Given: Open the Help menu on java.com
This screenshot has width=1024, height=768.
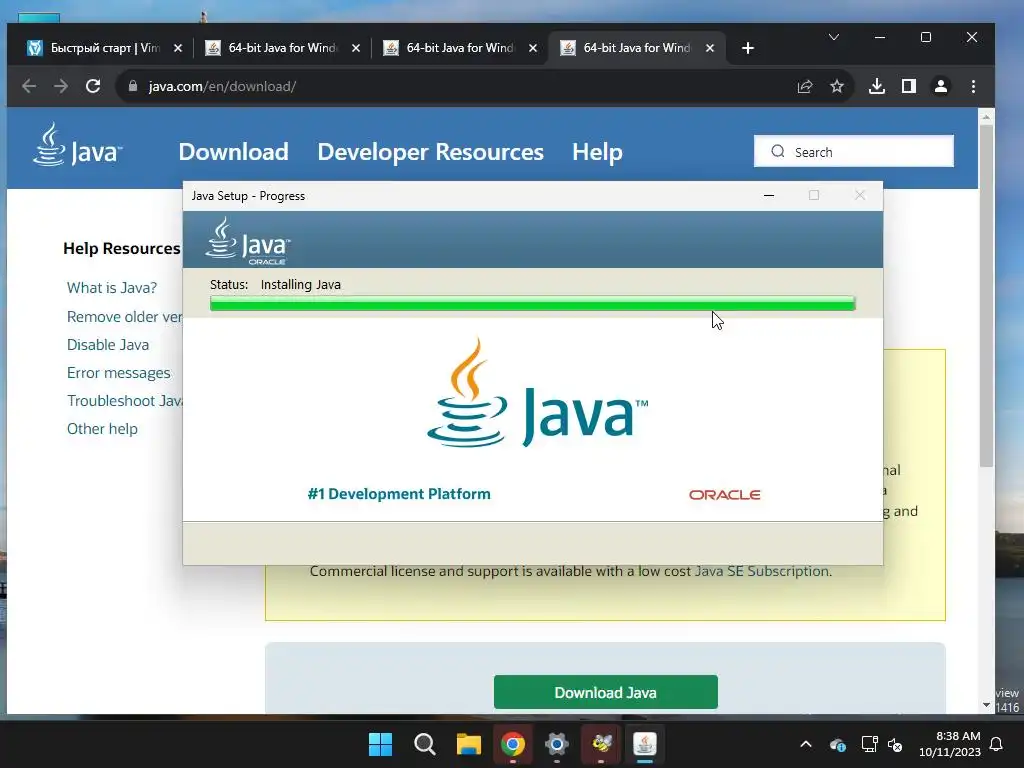Looking at the screenshot, I should click(597, 152).
